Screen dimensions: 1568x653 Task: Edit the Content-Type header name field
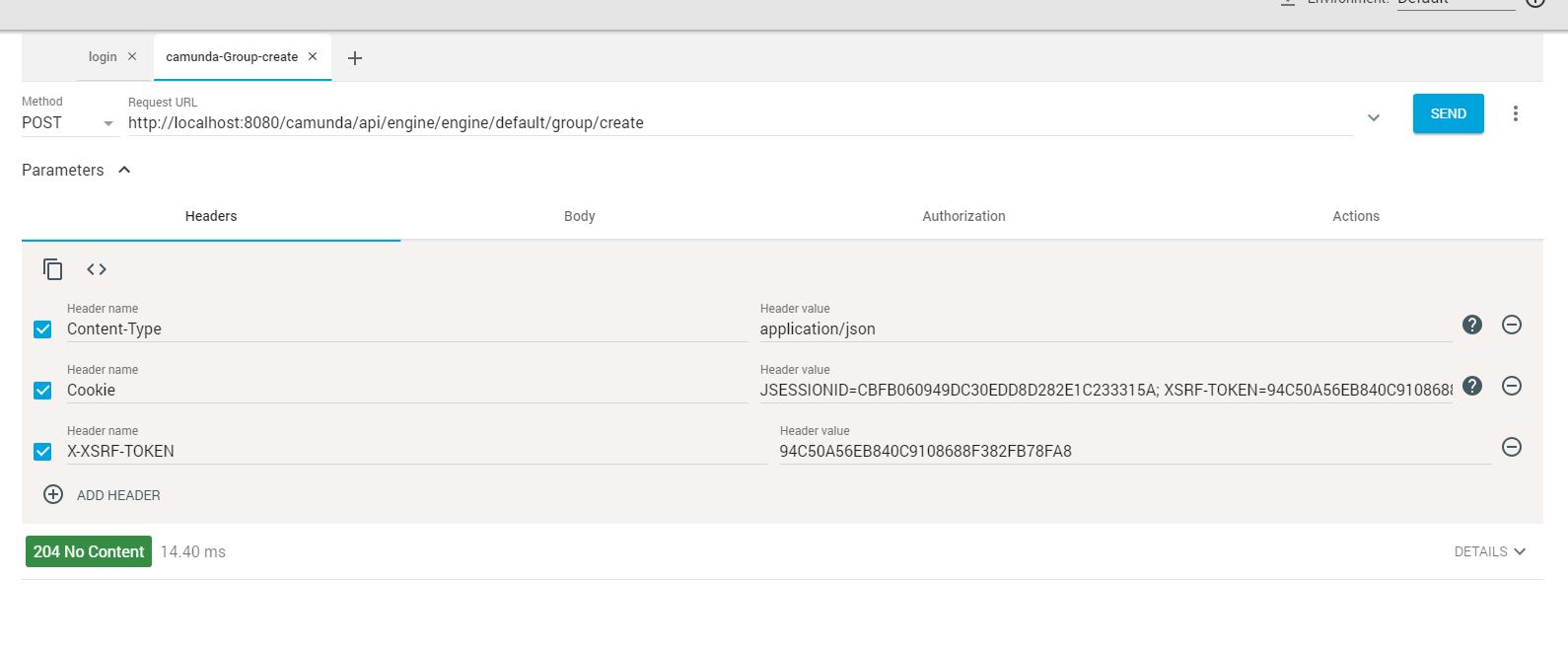point(407,328)
